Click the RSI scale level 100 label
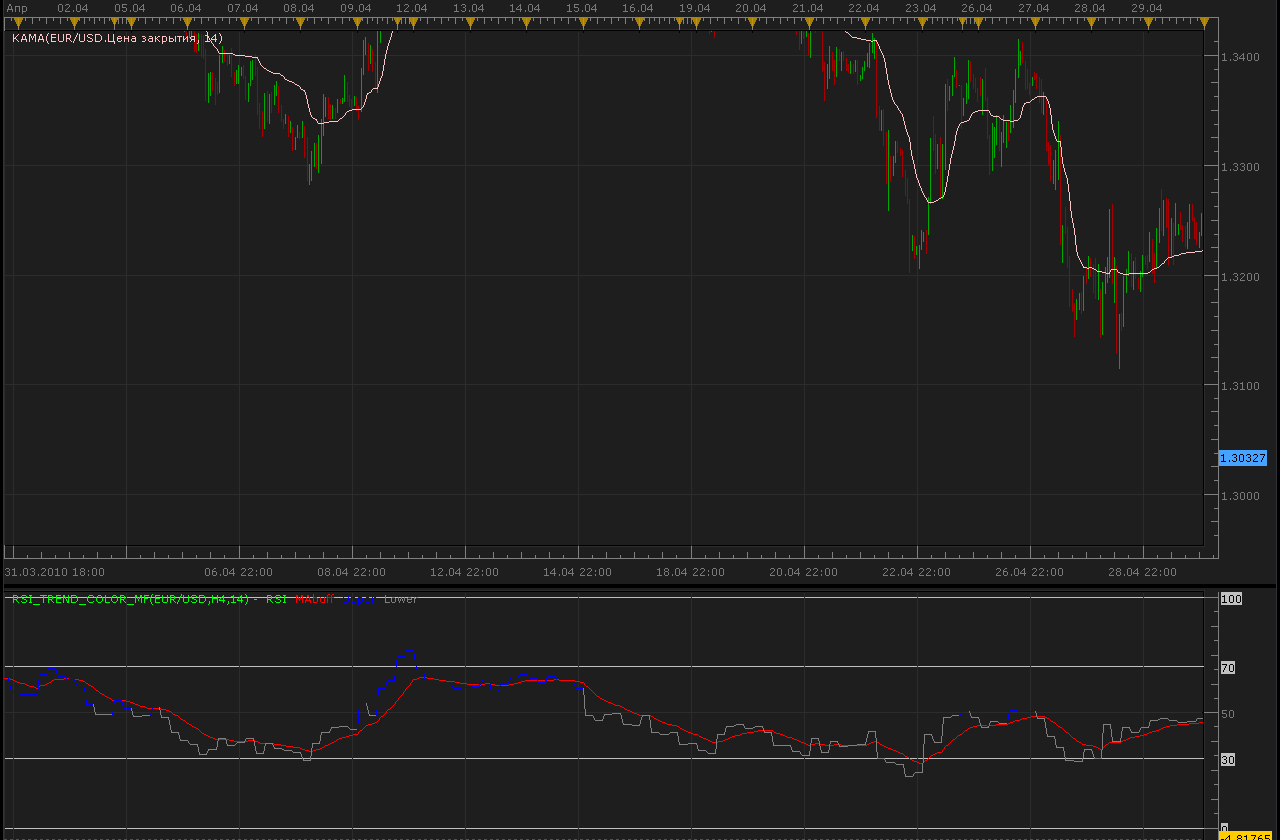Screen dimensions: 1280x840 tap(1231, 599)
